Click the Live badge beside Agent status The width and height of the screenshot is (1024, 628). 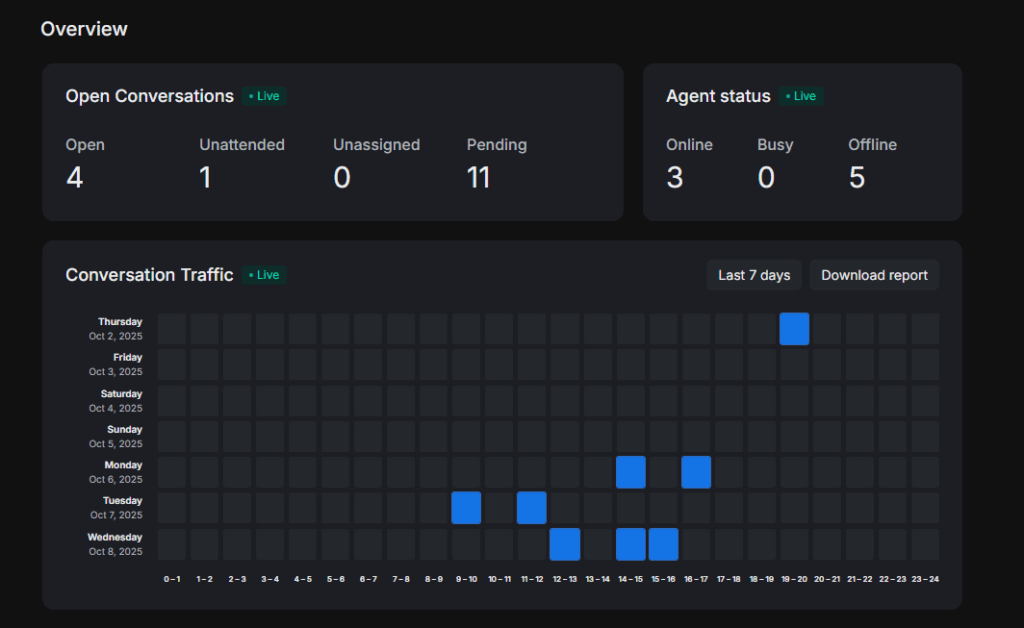click(x=801, y=96)
